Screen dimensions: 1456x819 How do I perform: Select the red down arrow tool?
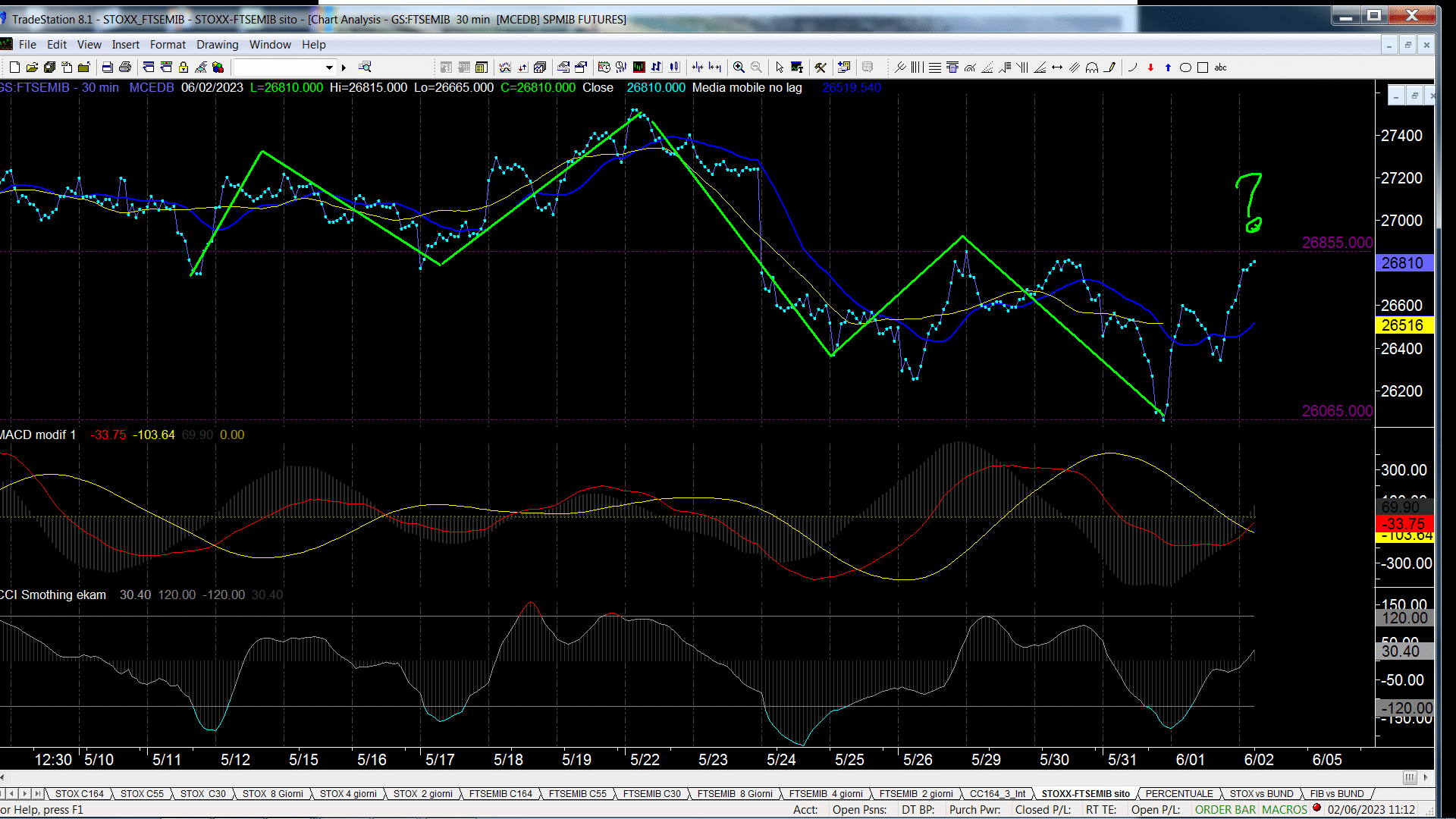click(1150, 67)
